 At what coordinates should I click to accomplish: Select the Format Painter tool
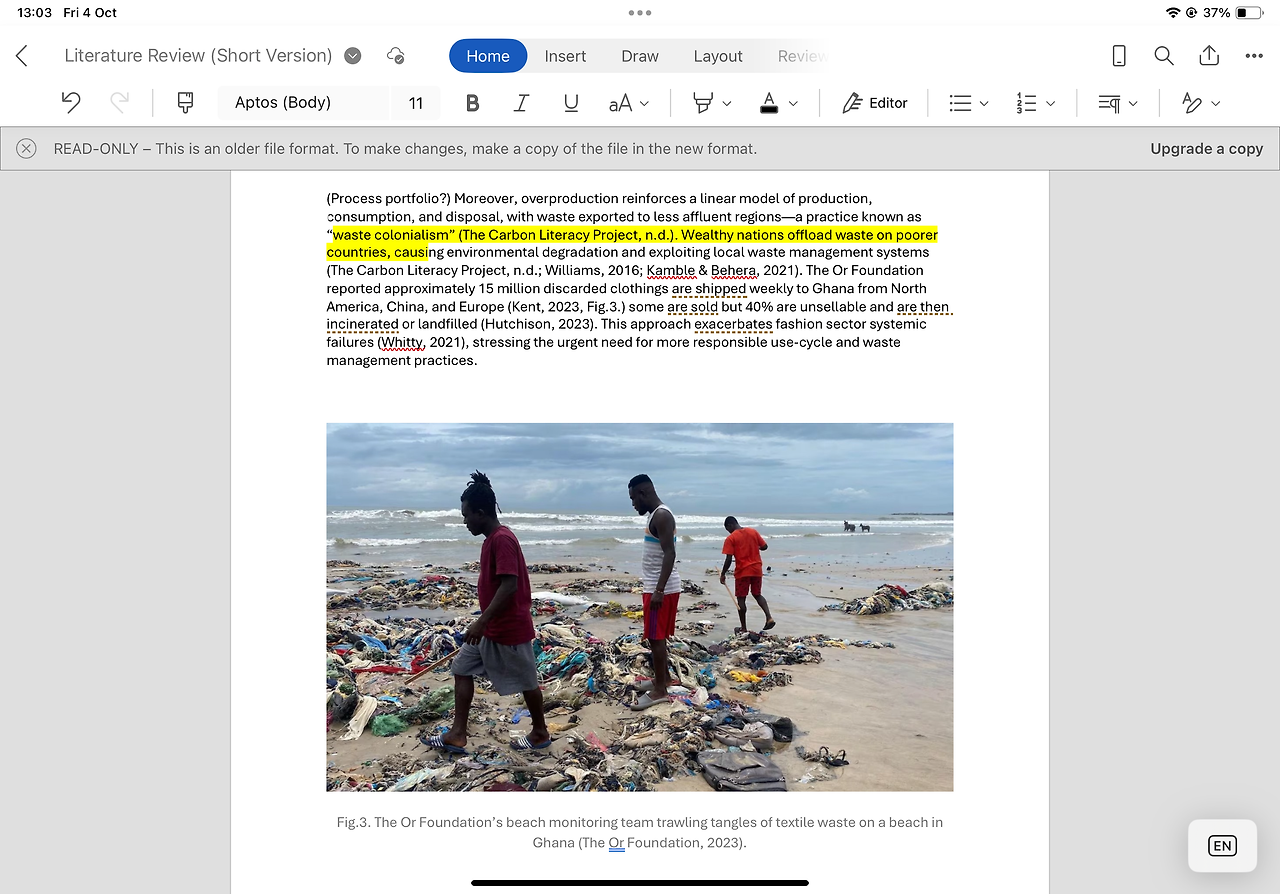click(x=185, y=102)
